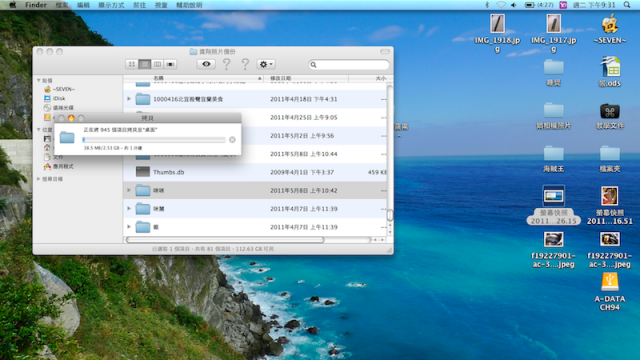Viewport: 640px width, 360px height.
Task: Open the Action gear dropdown menu
Action: [266, 64]
